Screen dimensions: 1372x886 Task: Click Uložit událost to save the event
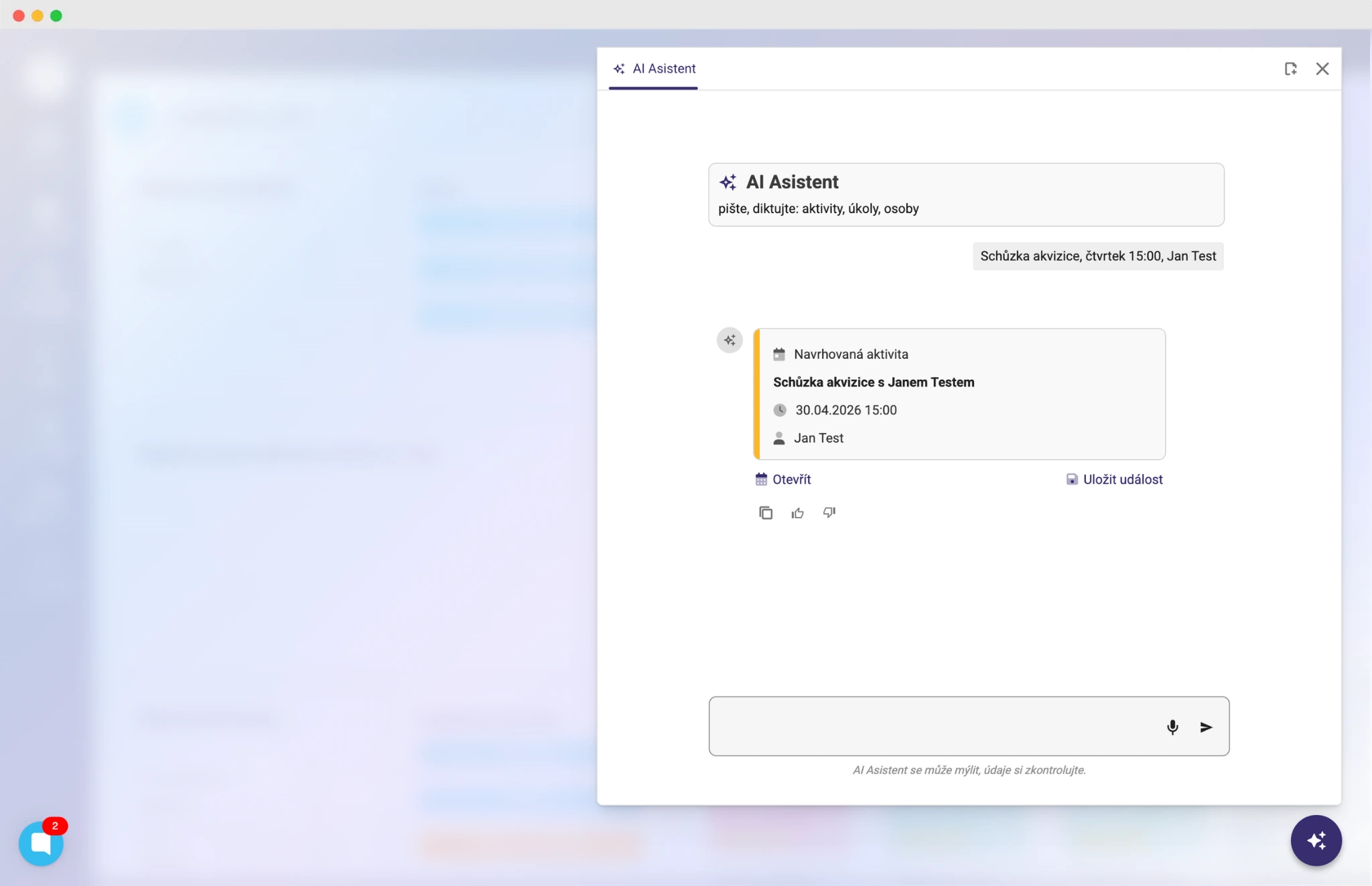1115,479
